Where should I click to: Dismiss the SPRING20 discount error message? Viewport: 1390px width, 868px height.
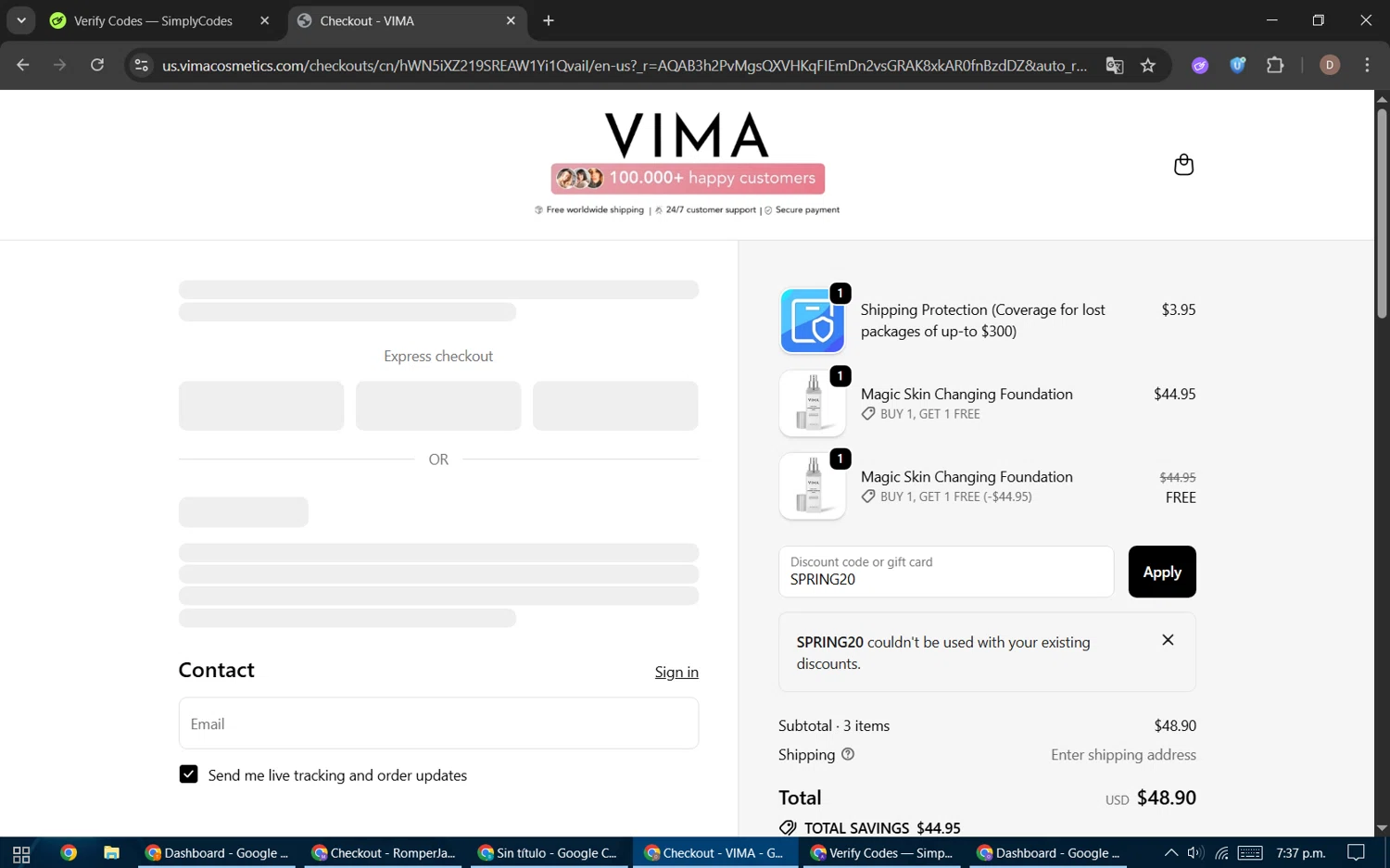pyautogui.click(x=1168, y=640)
